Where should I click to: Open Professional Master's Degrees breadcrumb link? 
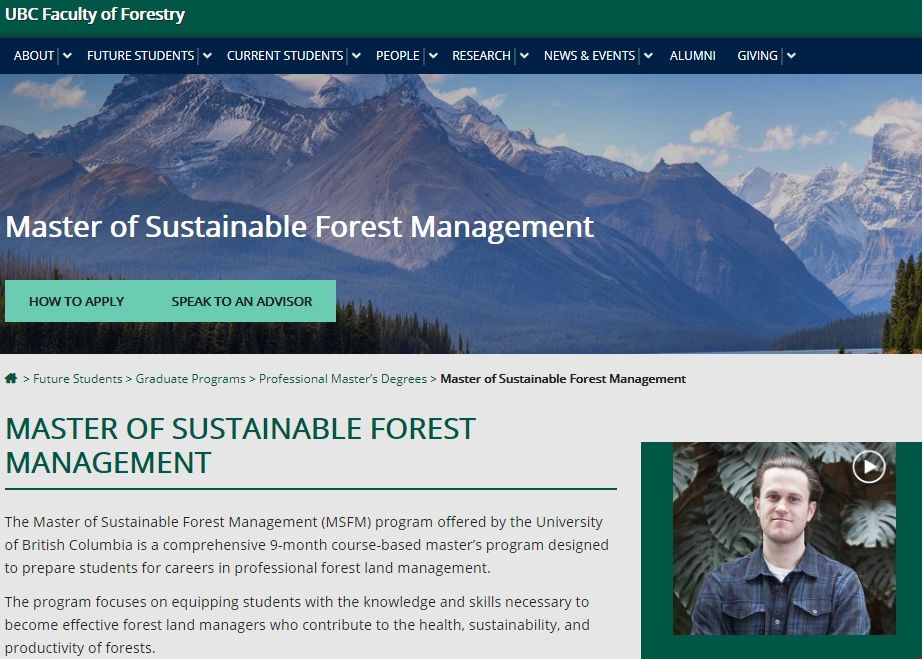[x=343, y=379]
